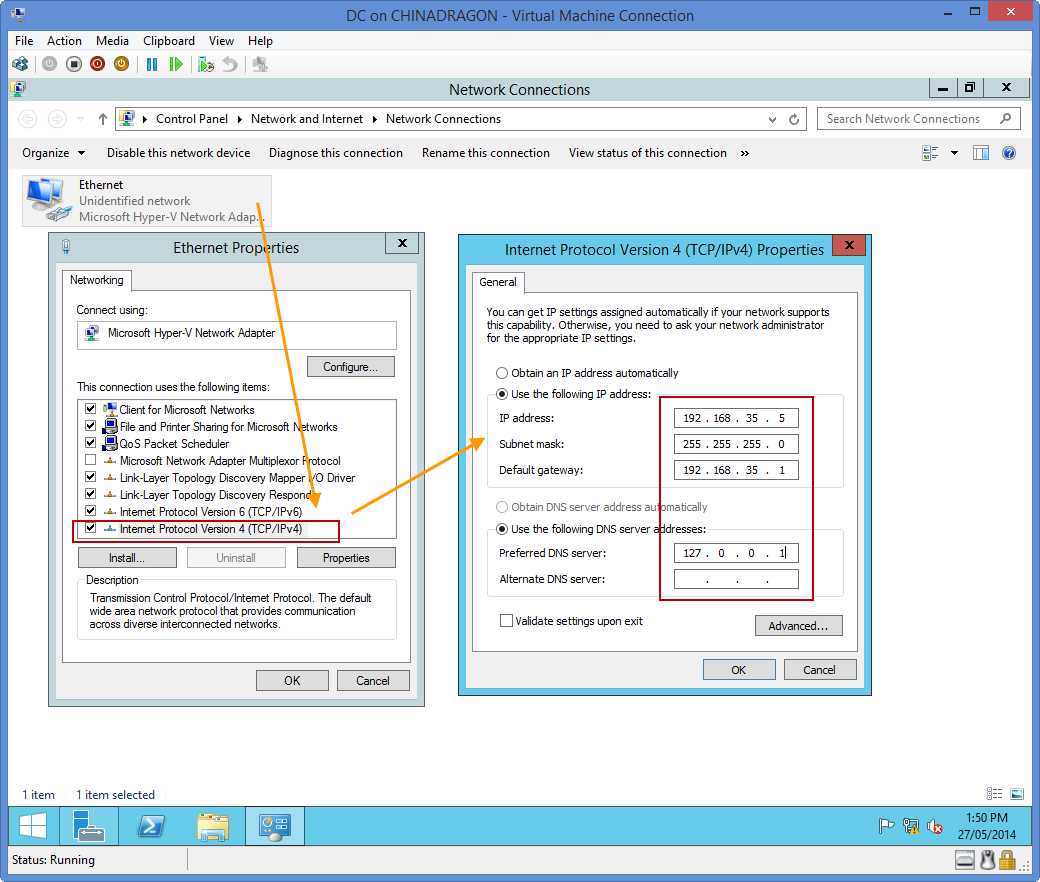Screen dimensions: 1040x882
Task: Check Validate settings upon exit
Action: (506, 621)
